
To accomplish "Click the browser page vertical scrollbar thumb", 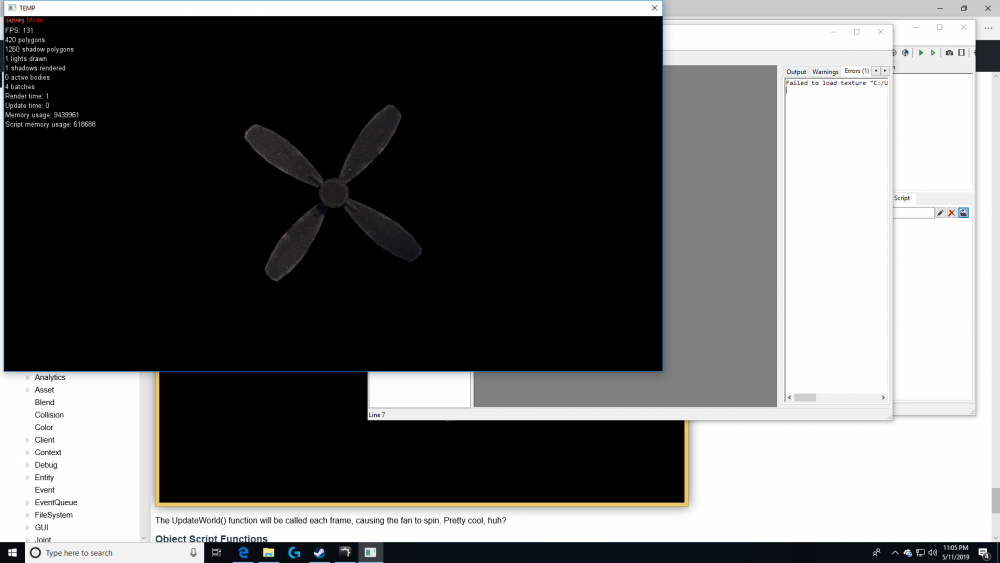I will pyautogui.click(x=996, y=500).
